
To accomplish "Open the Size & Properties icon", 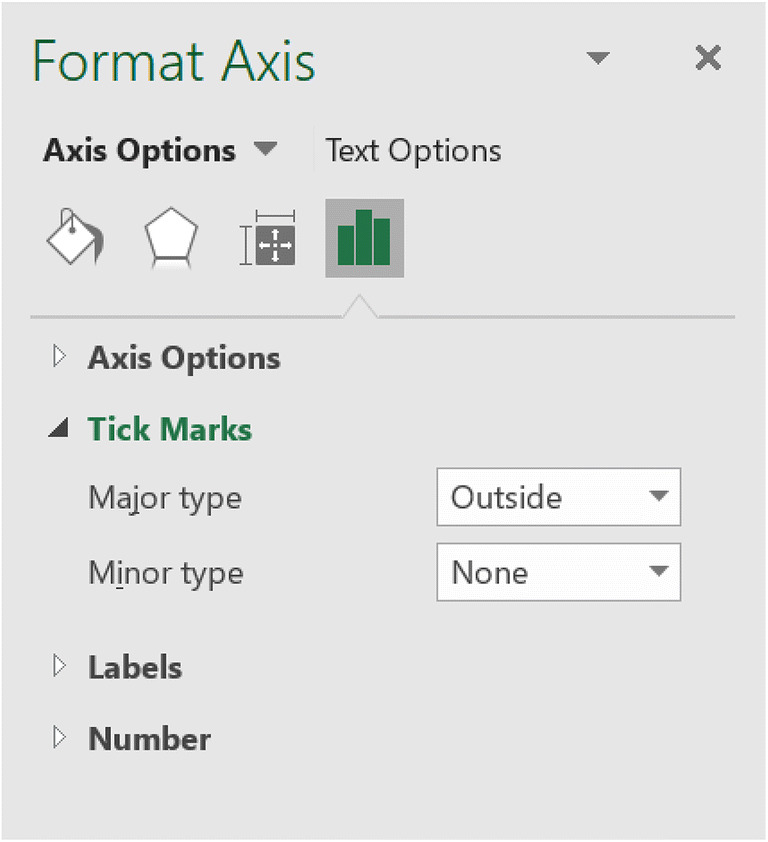I will [268, 240].
